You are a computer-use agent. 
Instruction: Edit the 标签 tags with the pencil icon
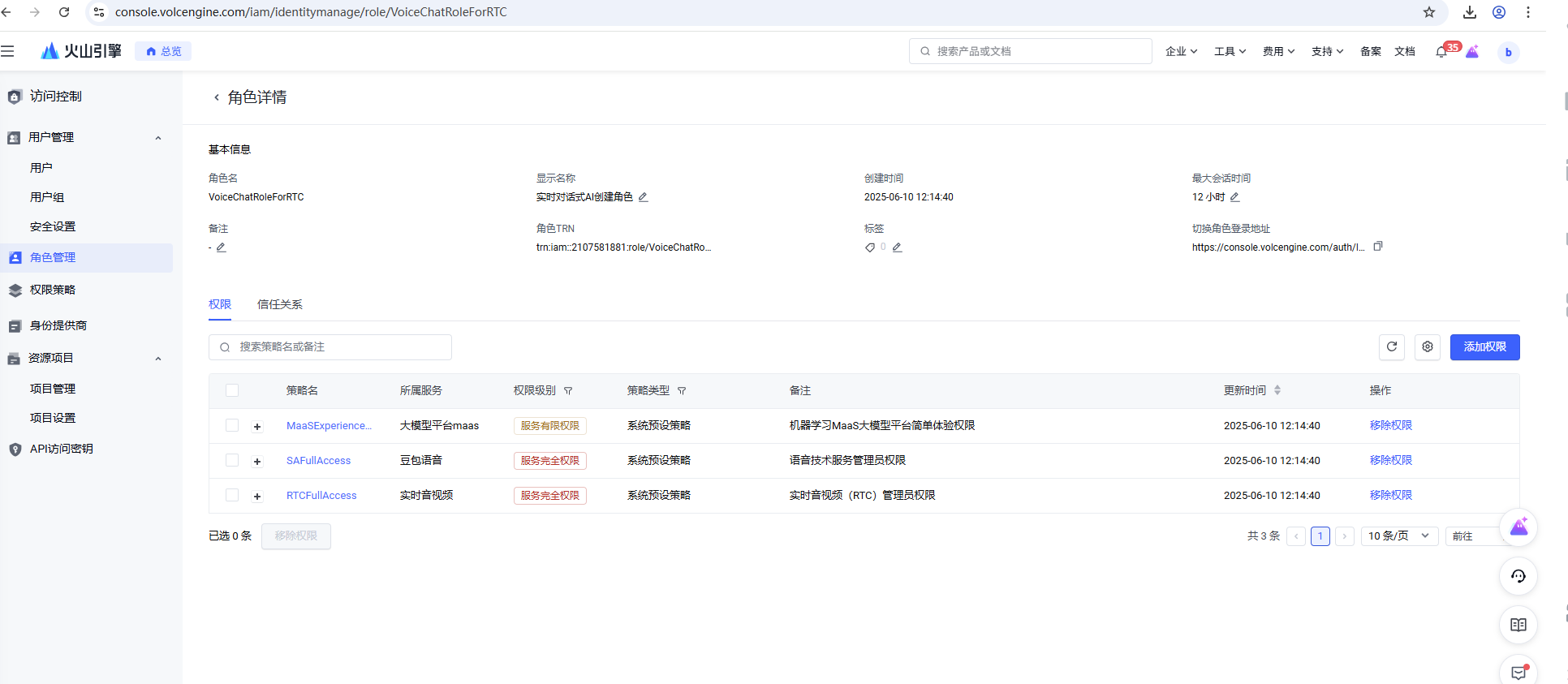[897, 247]
